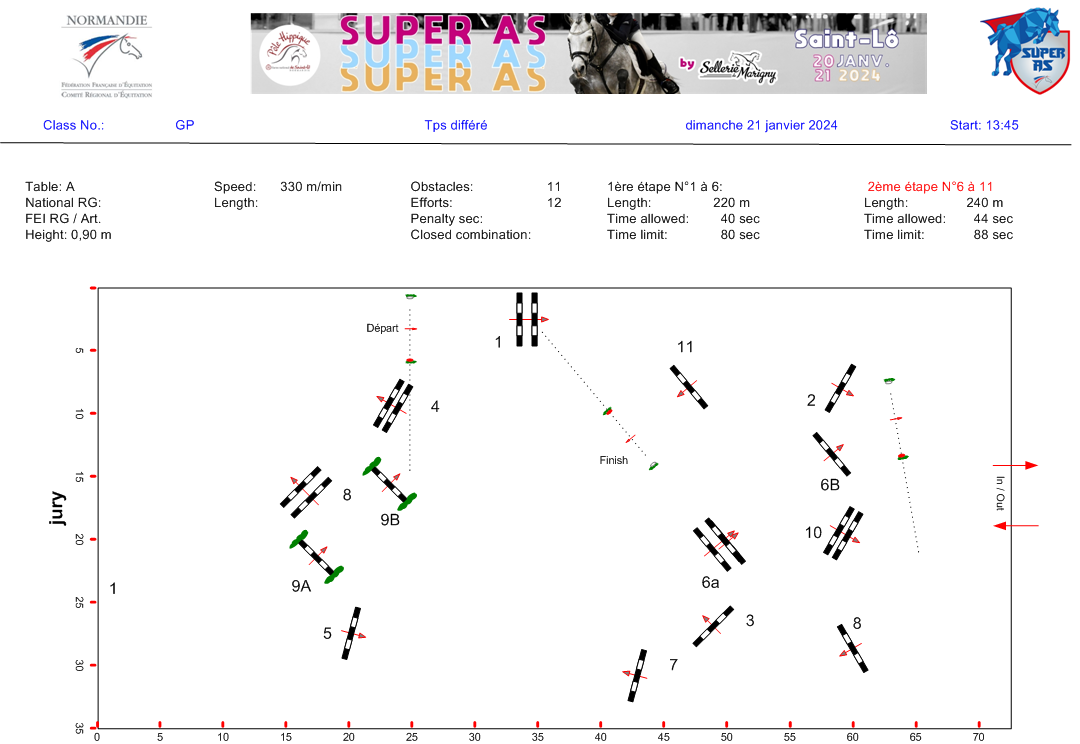
Task: Click the 'Start: 13:45' time text
Action: 983,125
